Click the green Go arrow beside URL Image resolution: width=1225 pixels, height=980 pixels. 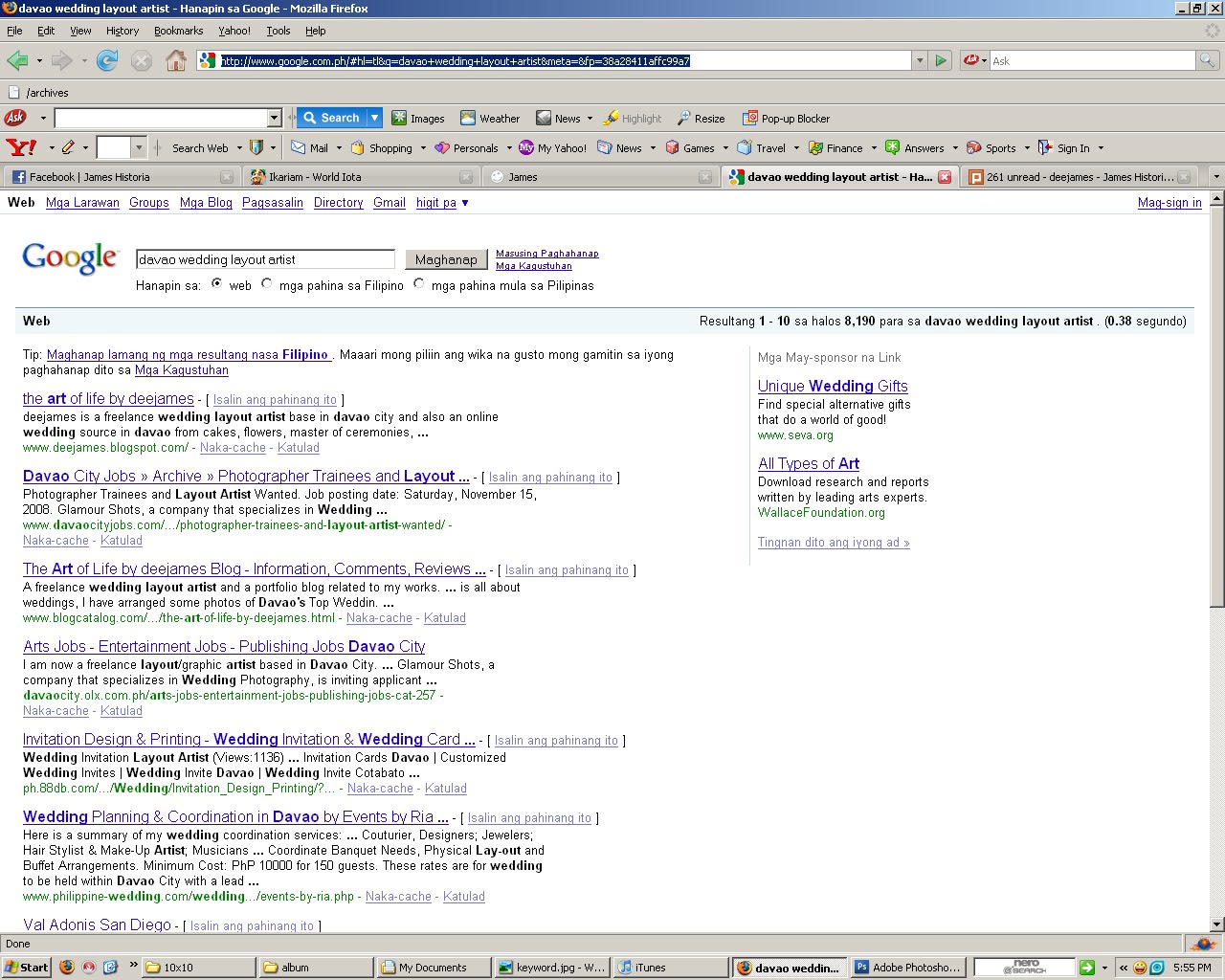[941, 60]
